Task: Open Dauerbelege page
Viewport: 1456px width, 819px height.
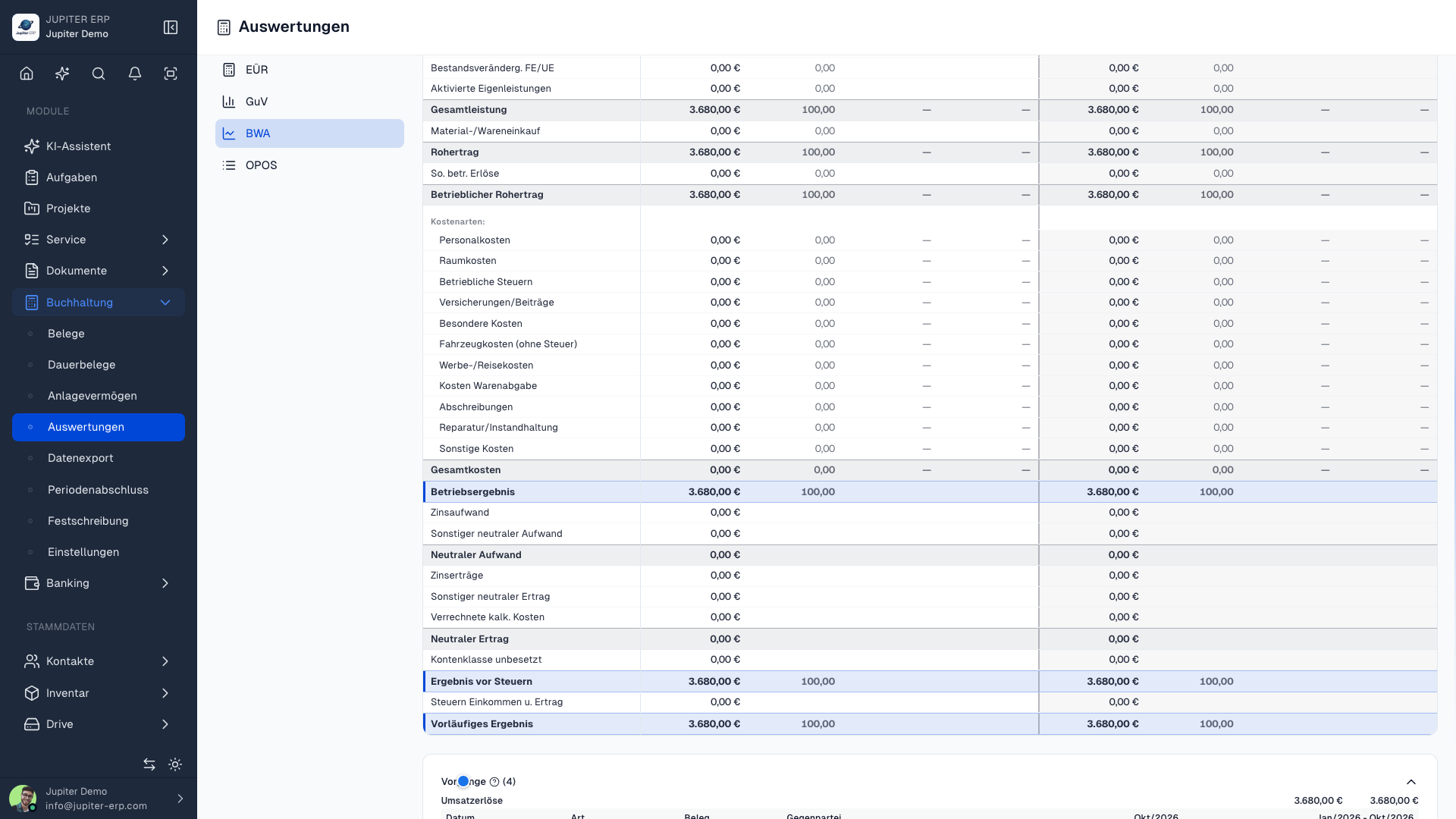Action: 99,365
